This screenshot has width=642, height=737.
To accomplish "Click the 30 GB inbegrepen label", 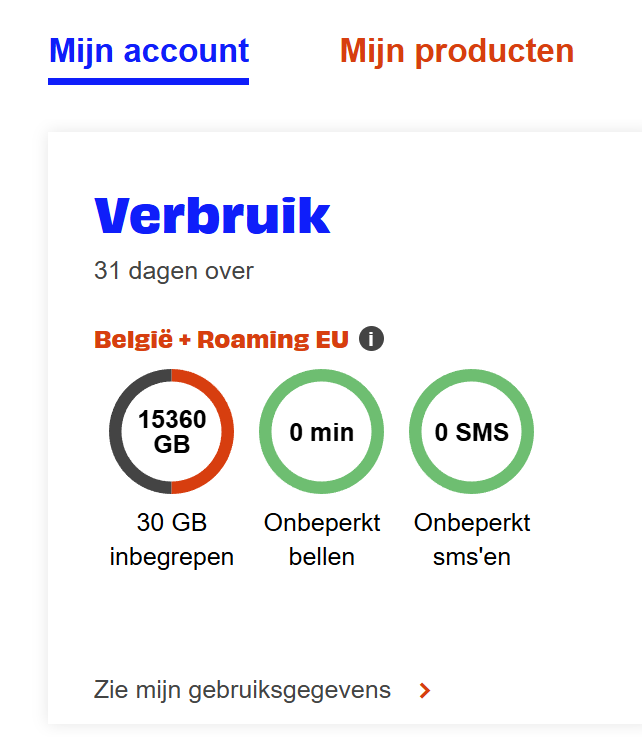I will [172, 540].
